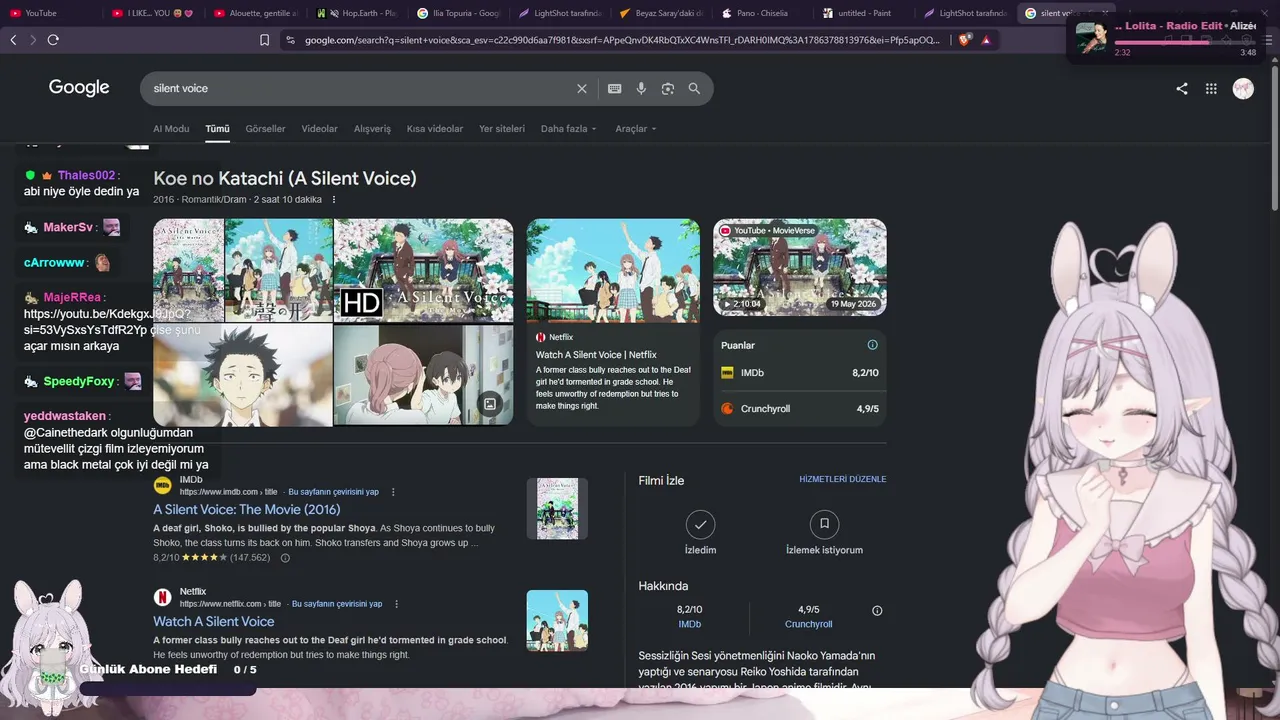Image resolution: width=1280 pixels, height=720 pixels.
Task: Start voice search with the microphone icon
Action: point(641,88)
